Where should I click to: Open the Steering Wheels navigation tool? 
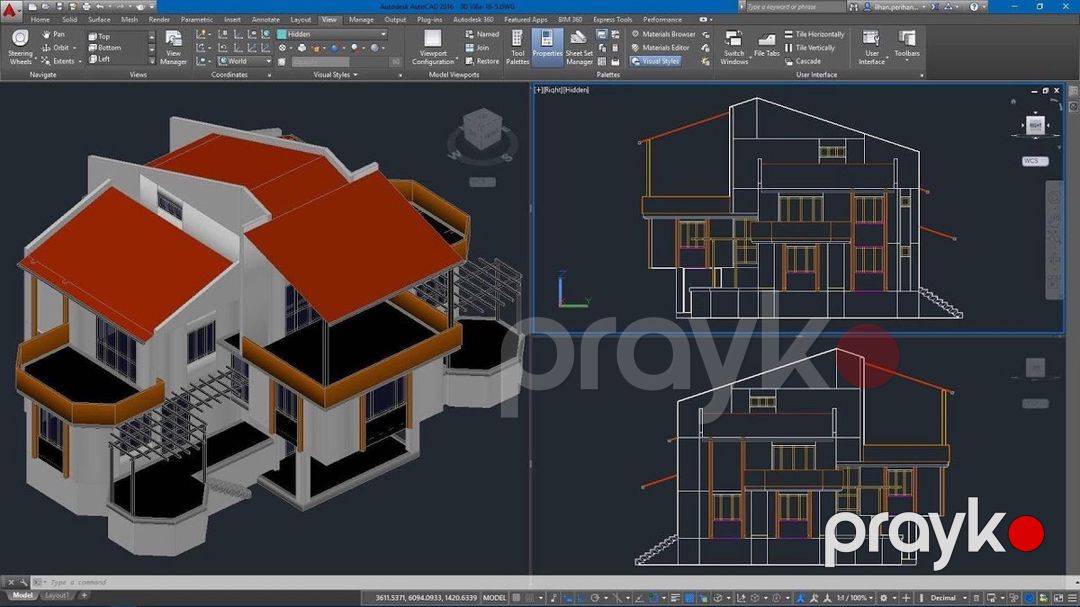(x=20, y=47)
